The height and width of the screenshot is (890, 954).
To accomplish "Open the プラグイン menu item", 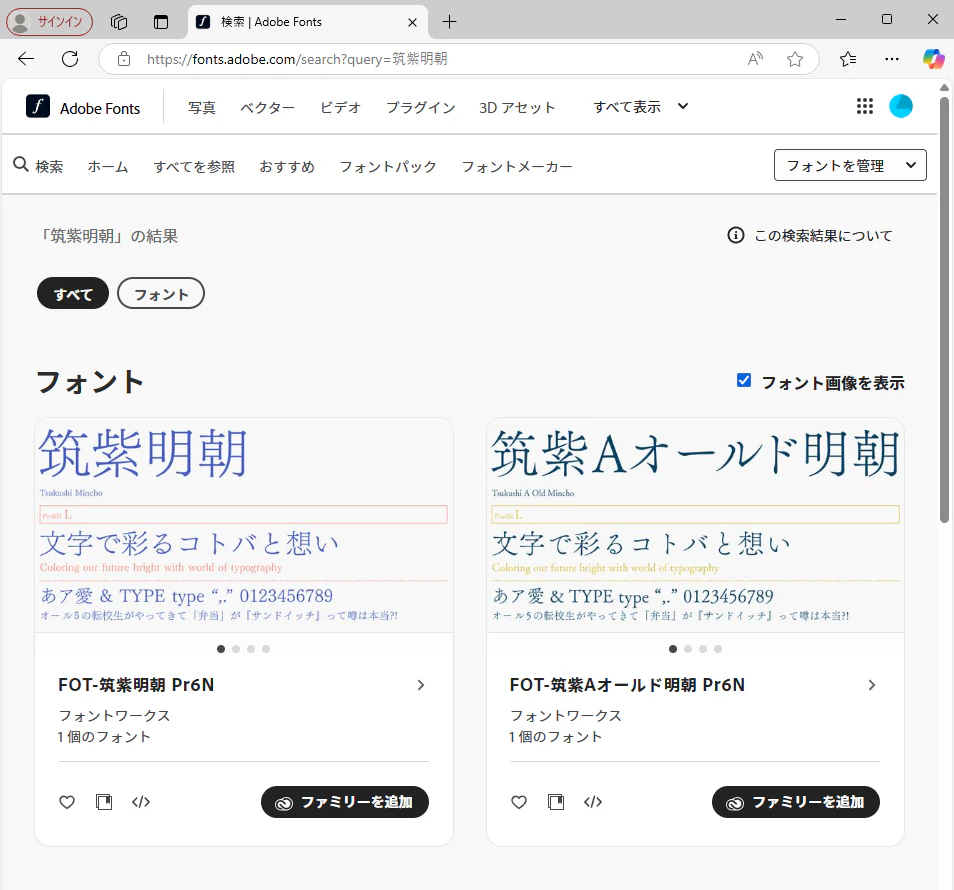I will click(x=420, y=107).
